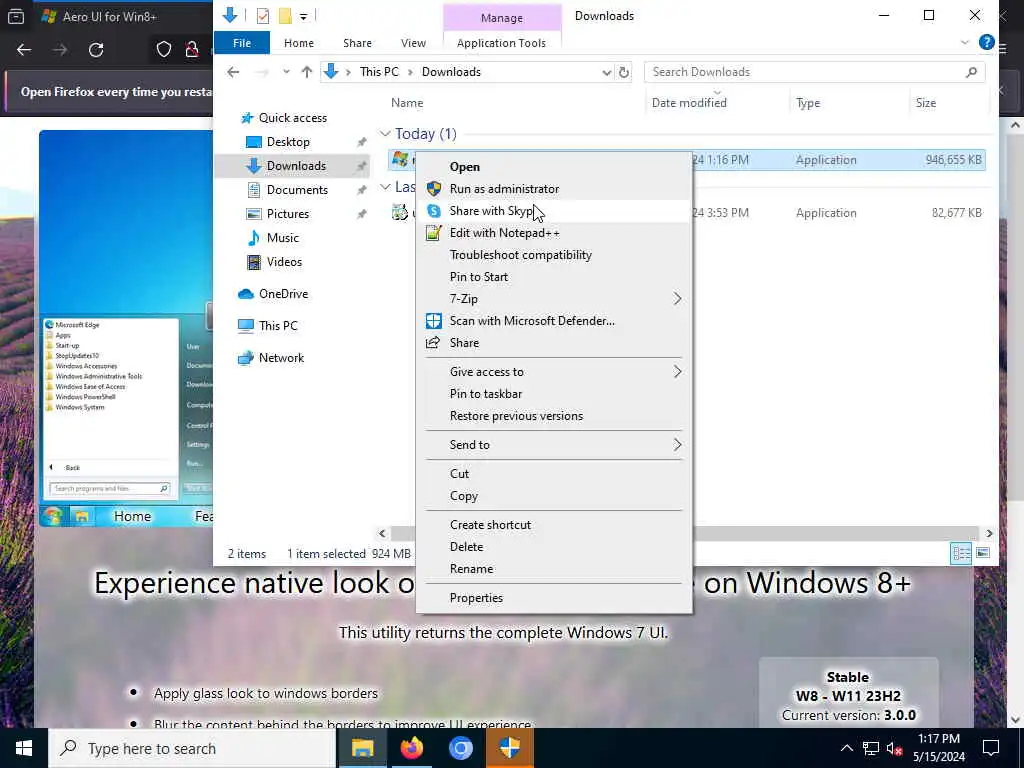Click the New folder quick access icon
The width and height of the screenshot is (1024, 768).
[285, 16]
